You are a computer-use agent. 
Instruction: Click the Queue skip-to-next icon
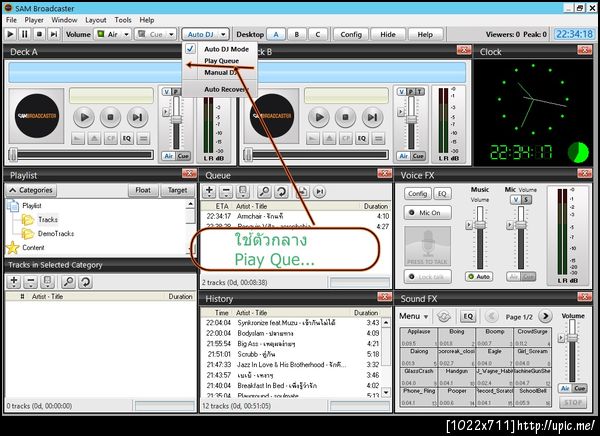320,191
